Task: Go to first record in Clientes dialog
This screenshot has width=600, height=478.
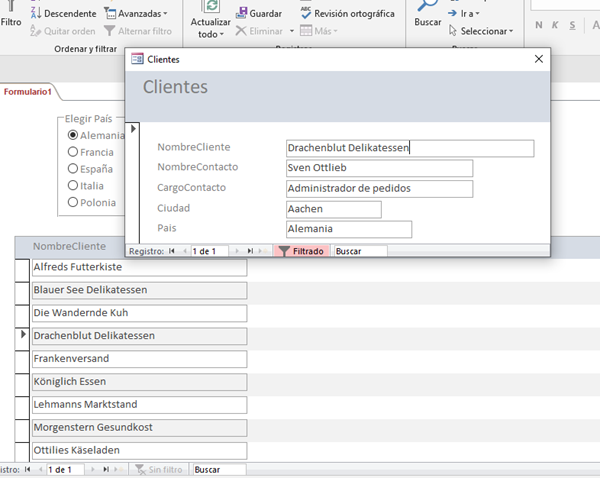Action: (x=172, y=251)
